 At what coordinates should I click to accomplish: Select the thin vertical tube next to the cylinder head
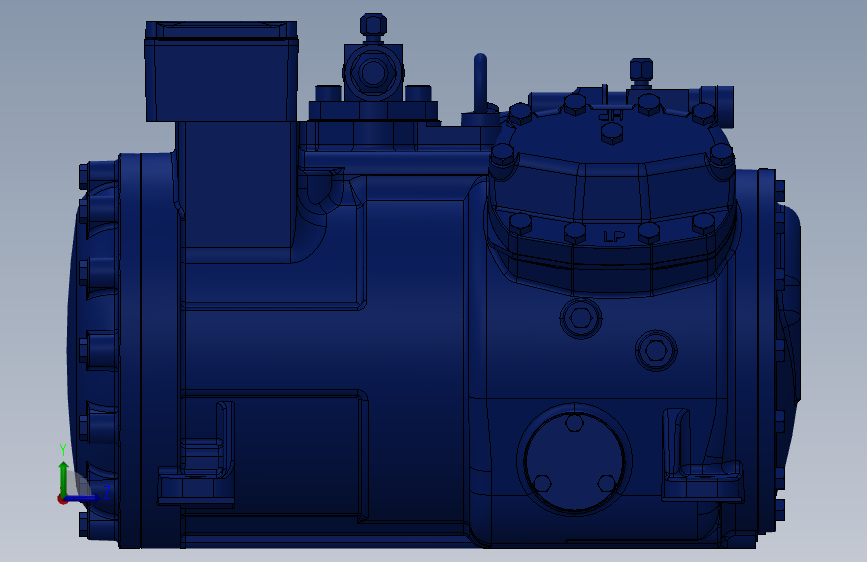tap(480, 83)
